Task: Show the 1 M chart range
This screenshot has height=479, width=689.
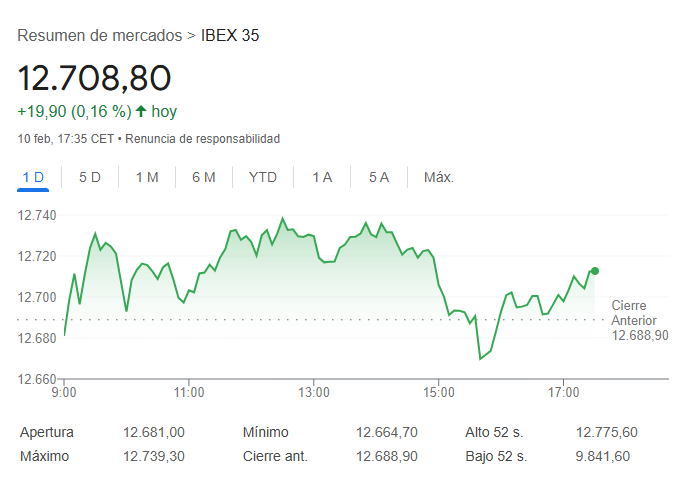Action: 147,177
